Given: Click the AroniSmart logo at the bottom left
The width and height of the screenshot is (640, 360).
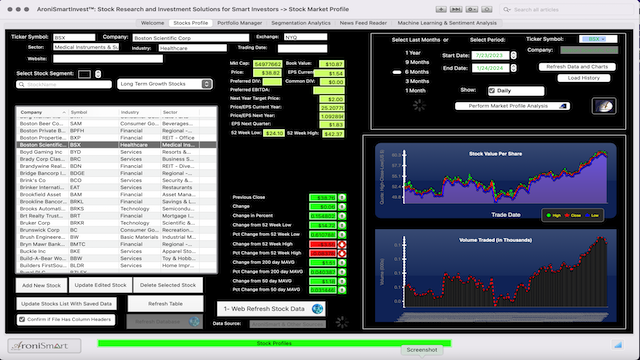Looking at the screenshot, I should click(x=44, y=346).
